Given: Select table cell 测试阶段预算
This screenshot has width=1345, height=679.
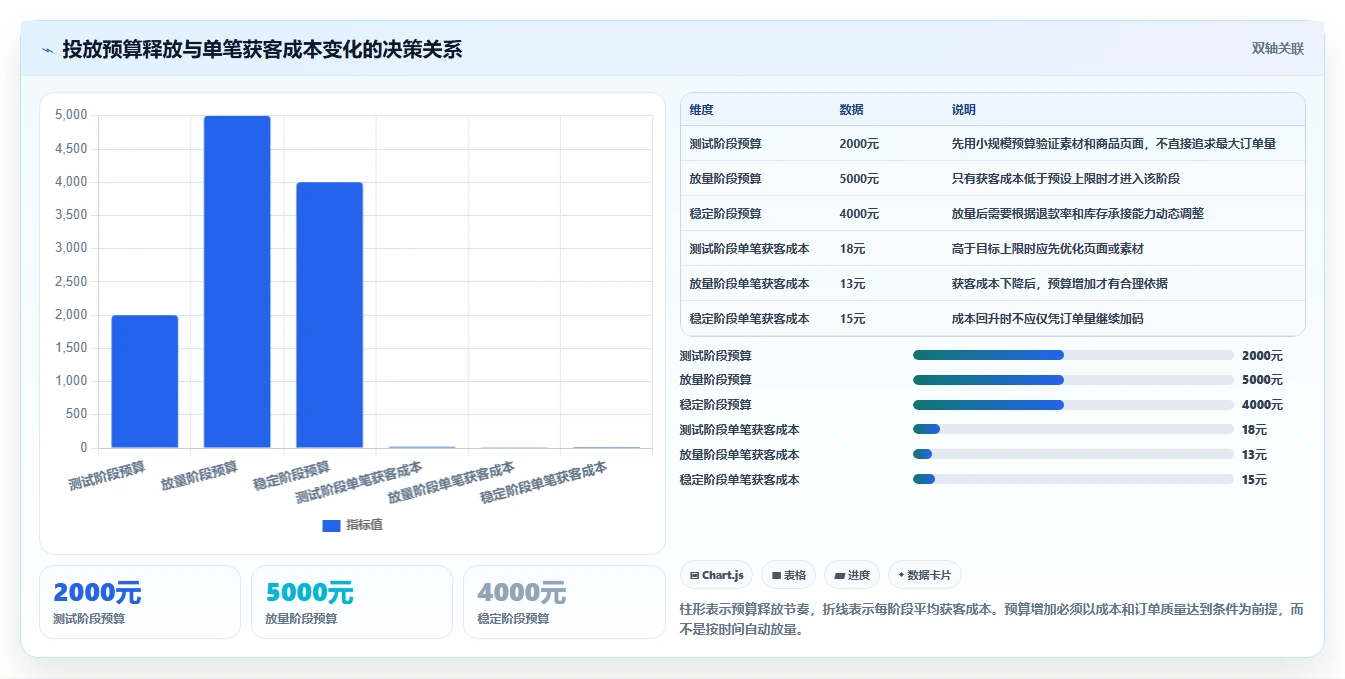Looking at the screenshot, I should click(725, 144).
